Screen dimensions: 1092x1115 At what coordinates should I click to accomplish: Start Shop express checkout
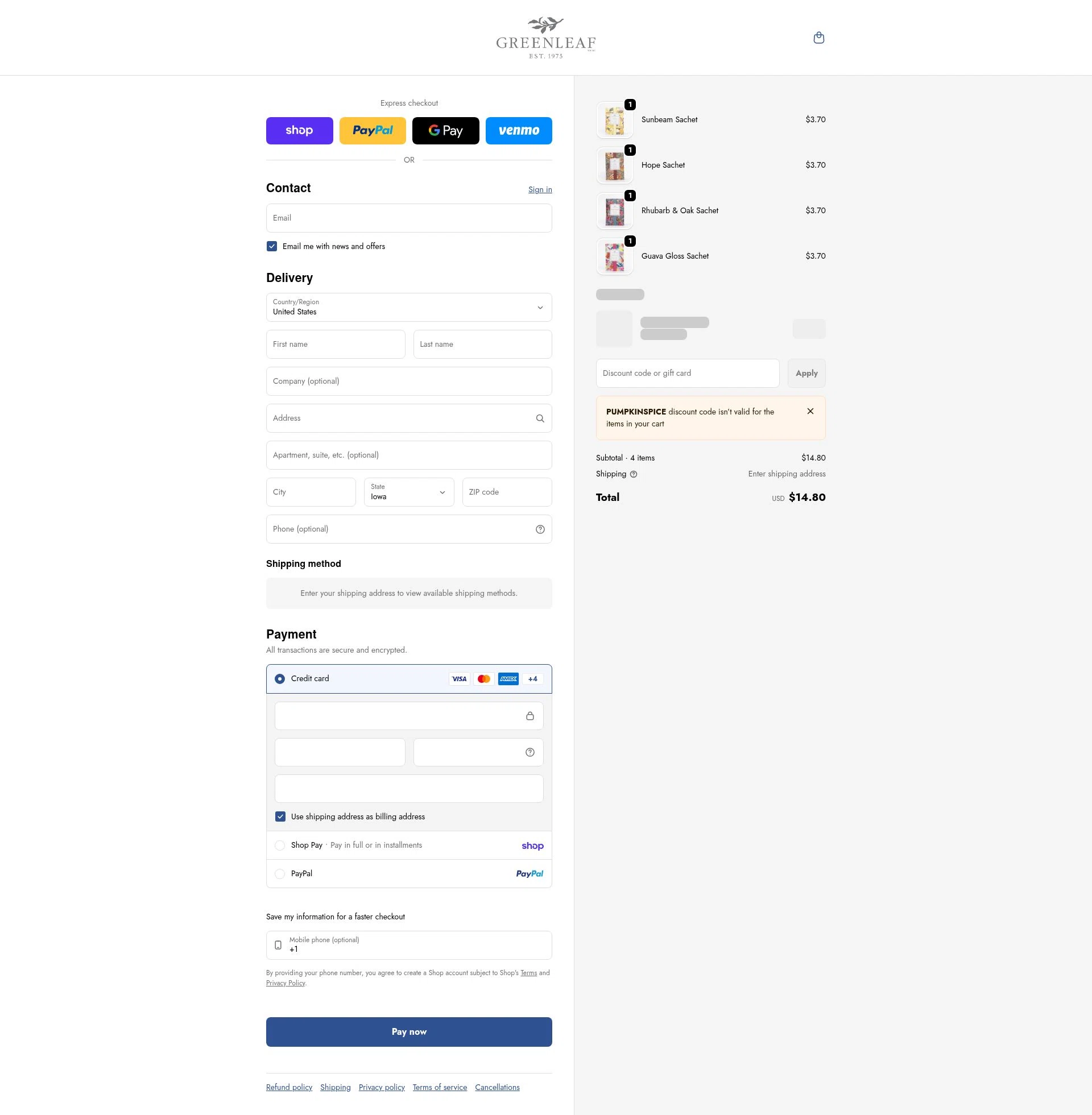299,131
